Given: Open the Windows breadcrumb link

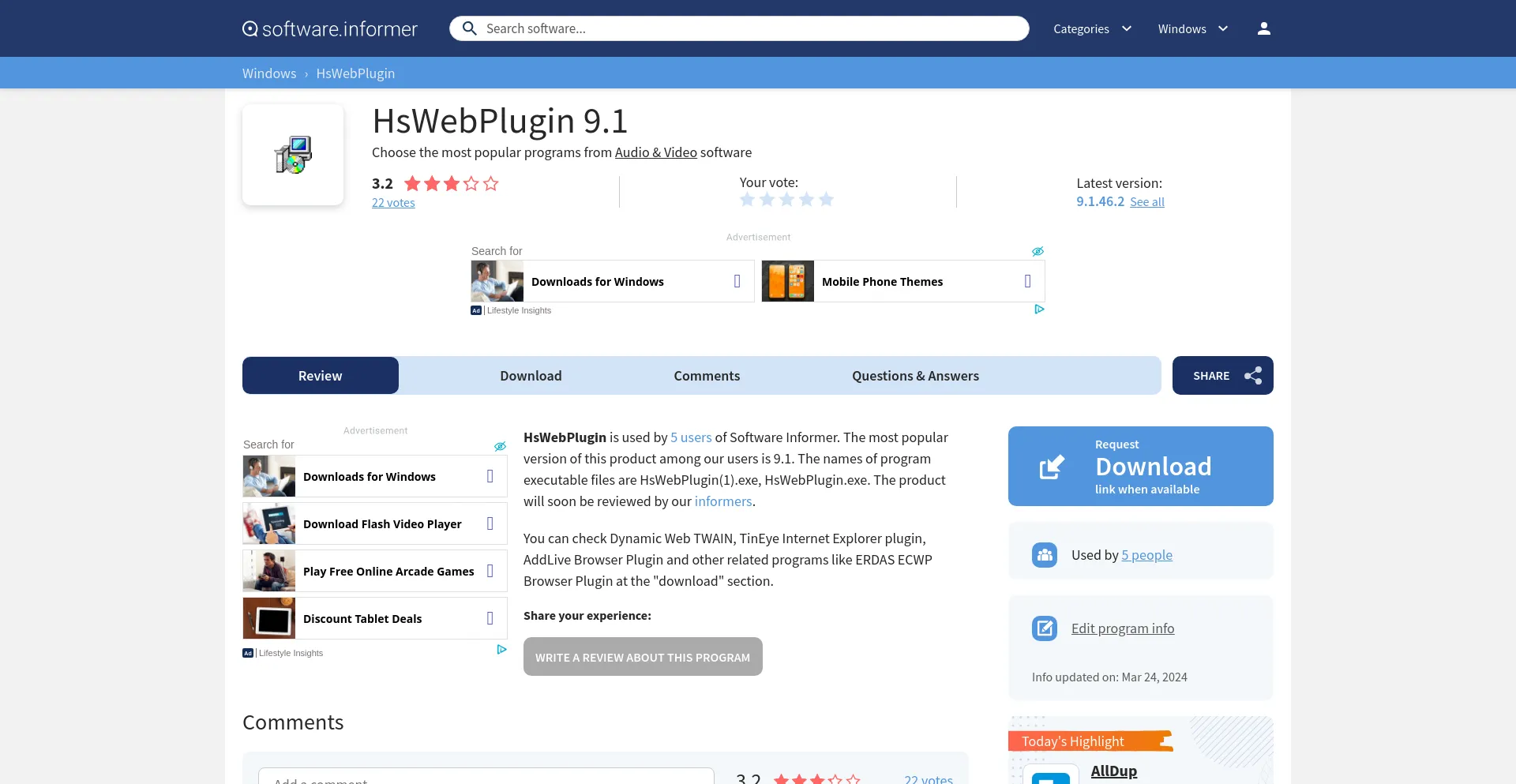Looking at the screenshot, I should [x=269, y=73].
